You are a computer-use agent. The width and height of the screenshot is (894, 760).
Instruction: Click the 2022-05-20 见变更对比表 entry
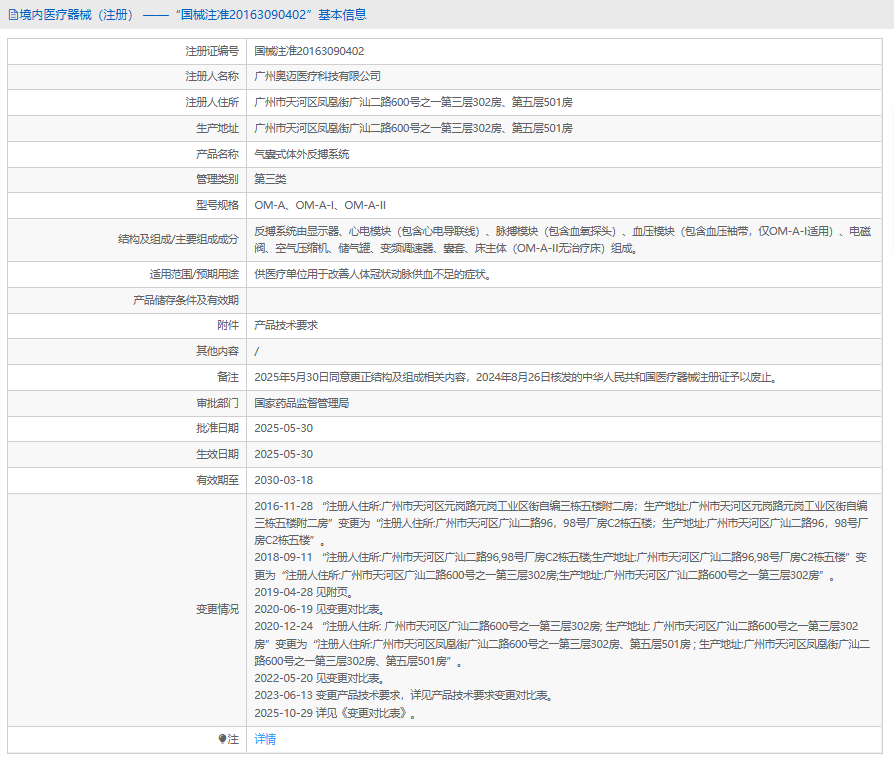320,678
